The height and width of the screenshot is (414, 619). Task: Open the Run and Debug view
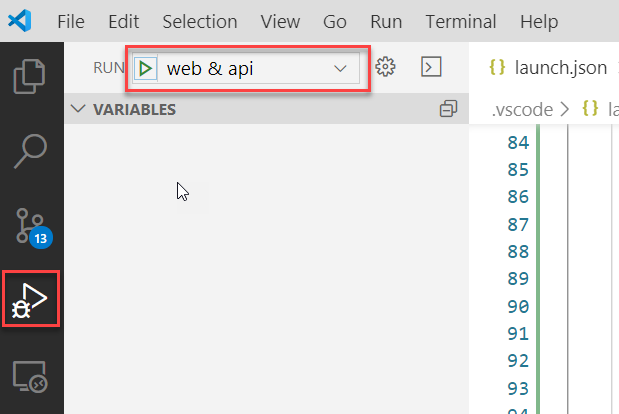(x=30, y=299)
